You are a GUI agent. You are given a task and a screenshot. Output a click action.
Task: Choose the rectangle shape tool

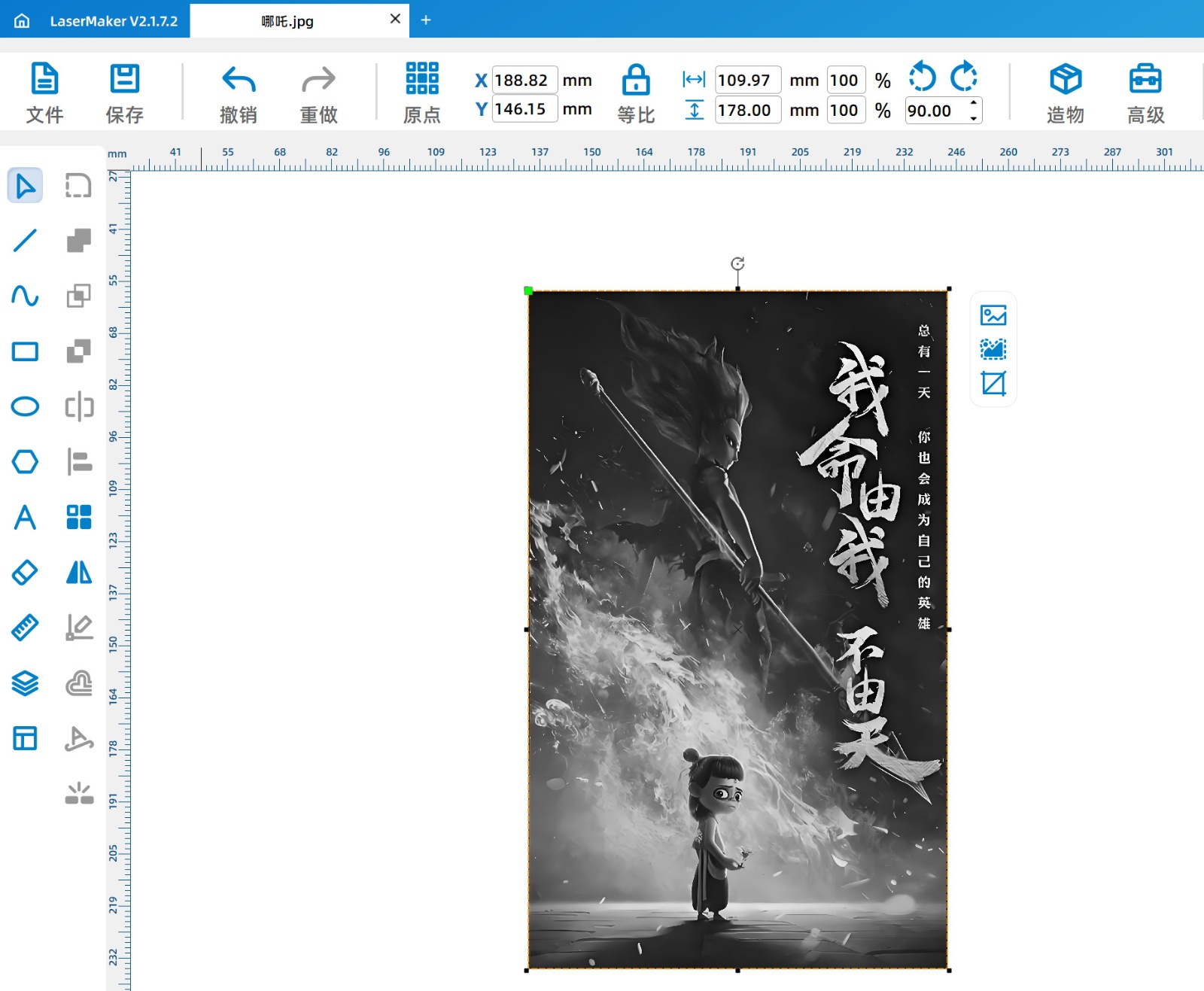coord(25,351)
